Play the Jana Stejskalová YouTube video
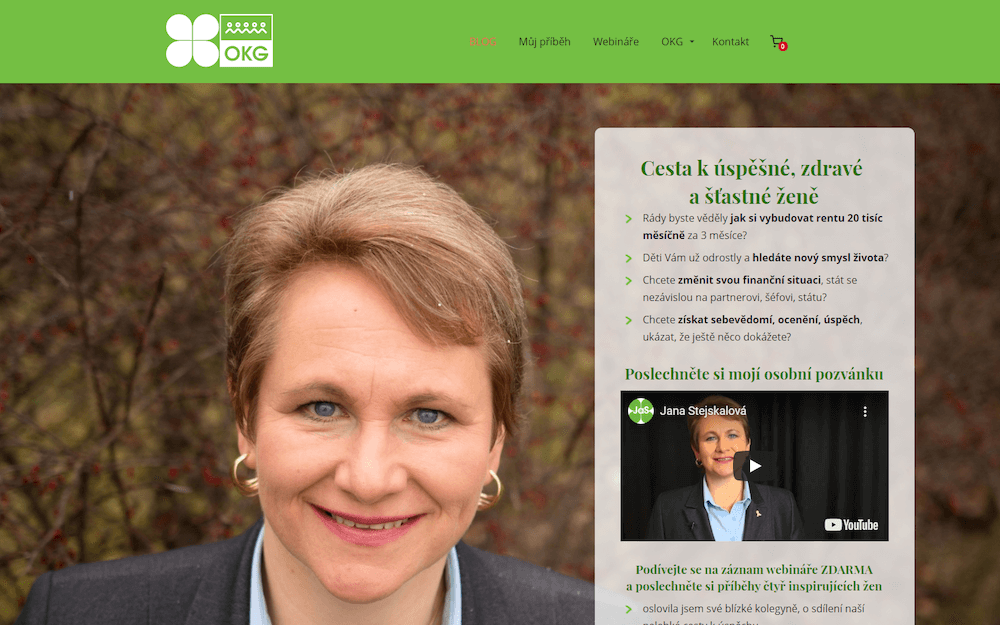Image resolution: width=1000 pixels, height=625 pixels. [x=754, y=466]
